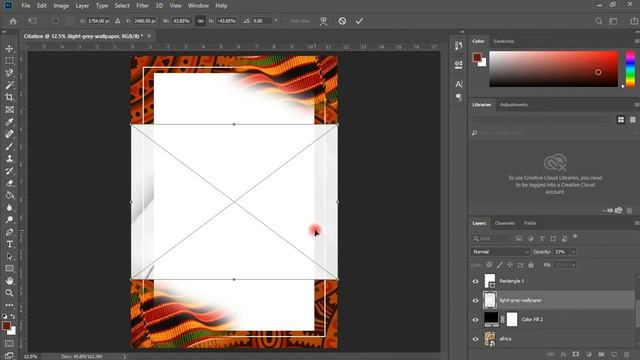Select the Eraser tool

tap(9, 183)
